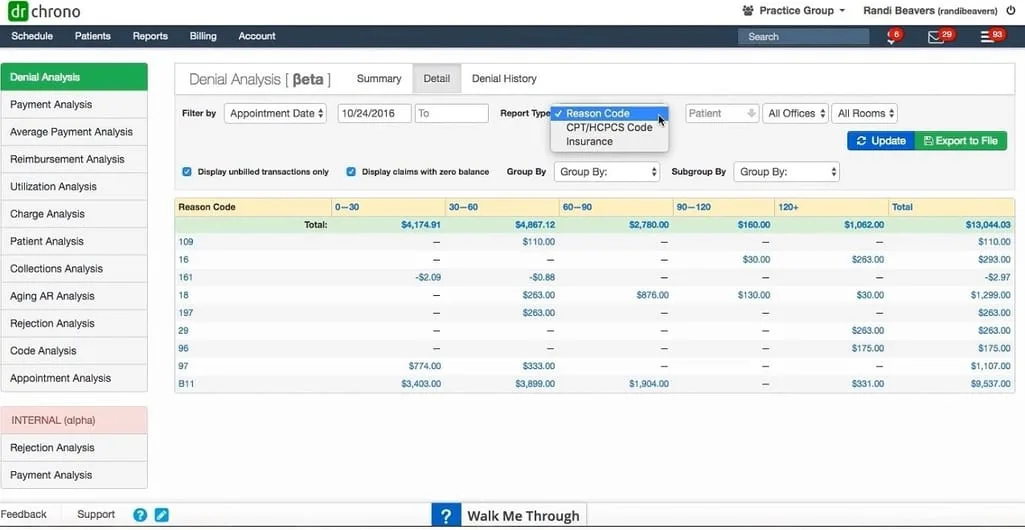The image size is (1025, 530).
Task: Open the All Rooms dropdown
Action: coord(864,113)
